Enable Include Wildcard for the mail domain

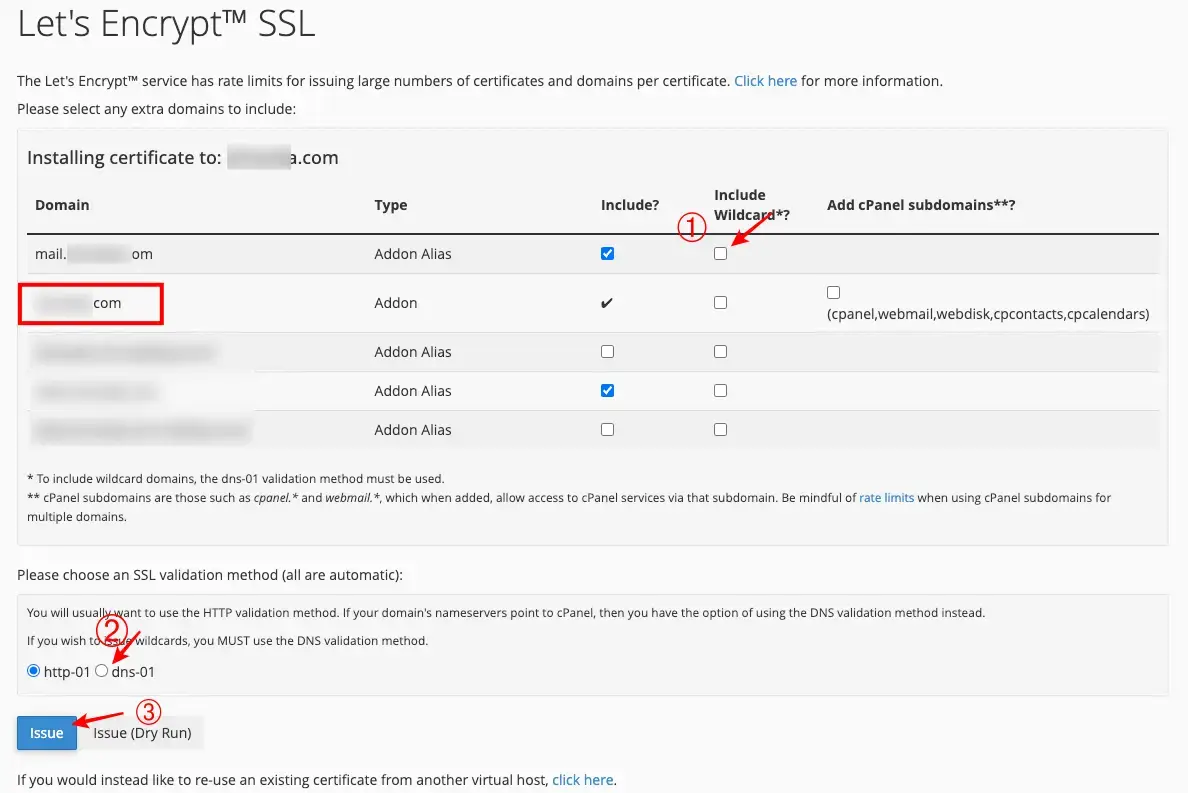[x=720, y=254]
